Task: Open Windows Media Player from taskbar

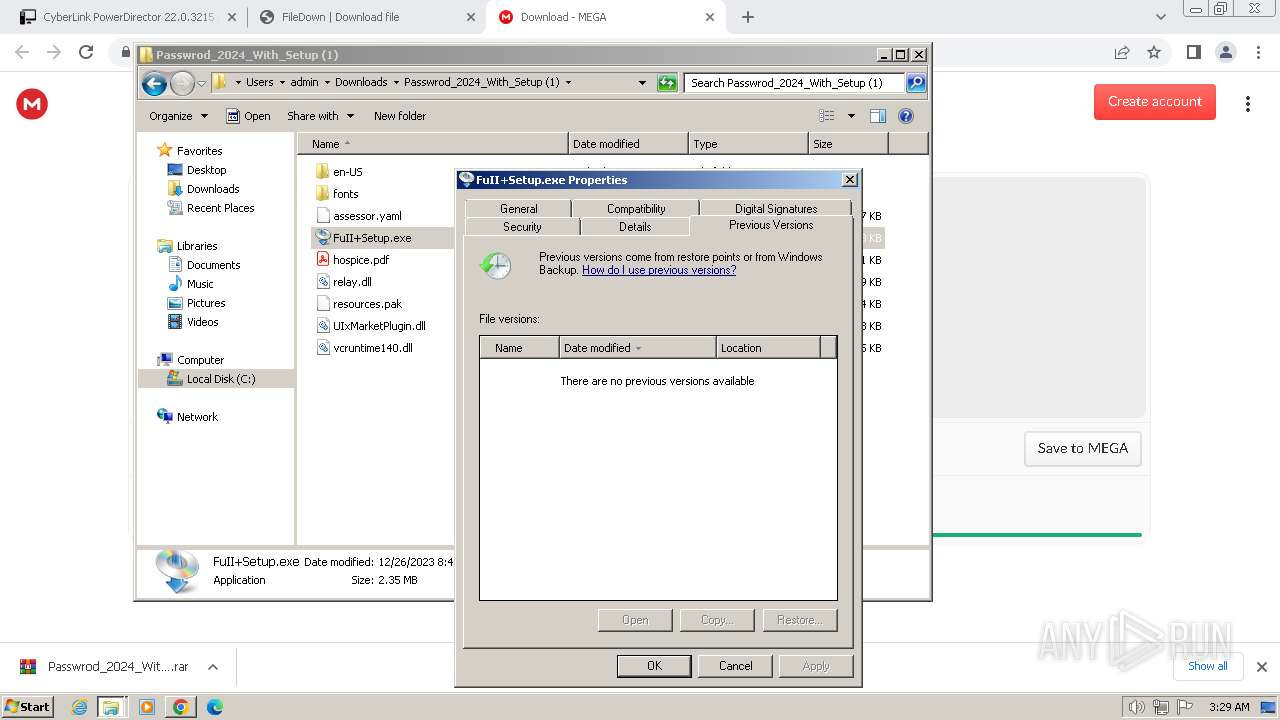Action: [147, 707]
